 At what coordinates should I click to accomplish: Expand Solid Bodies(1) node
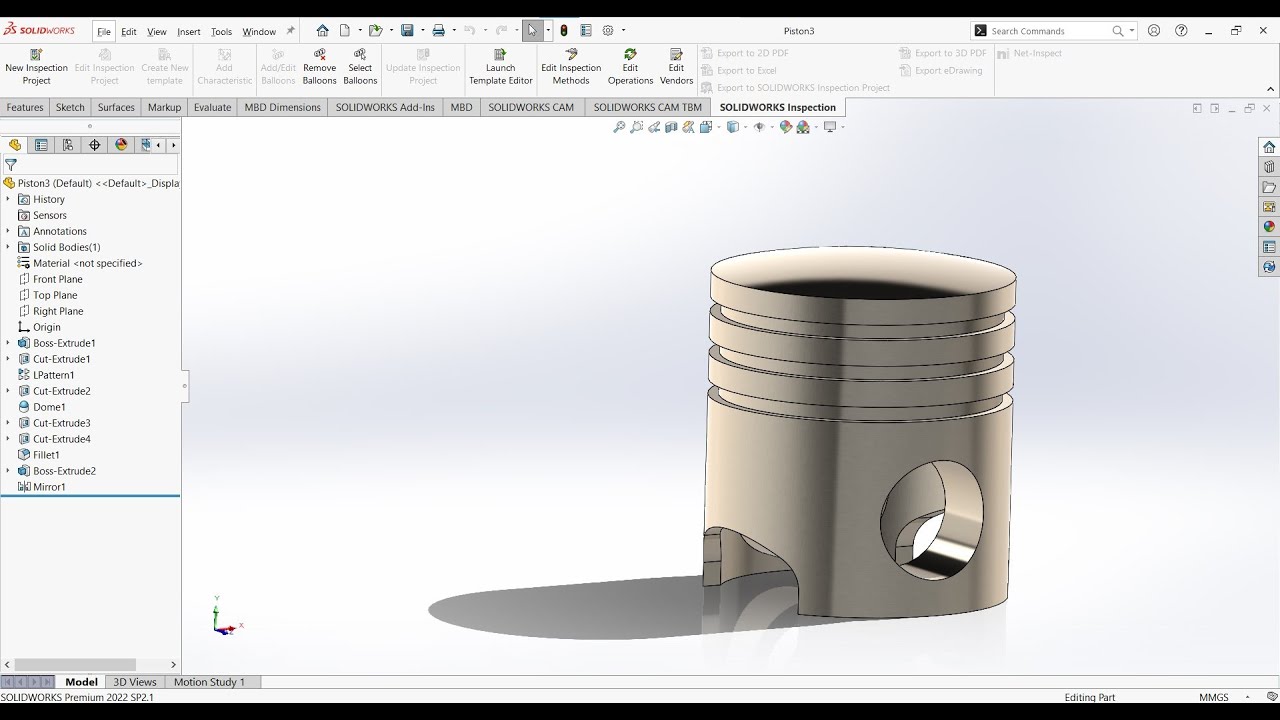[8, 247]
